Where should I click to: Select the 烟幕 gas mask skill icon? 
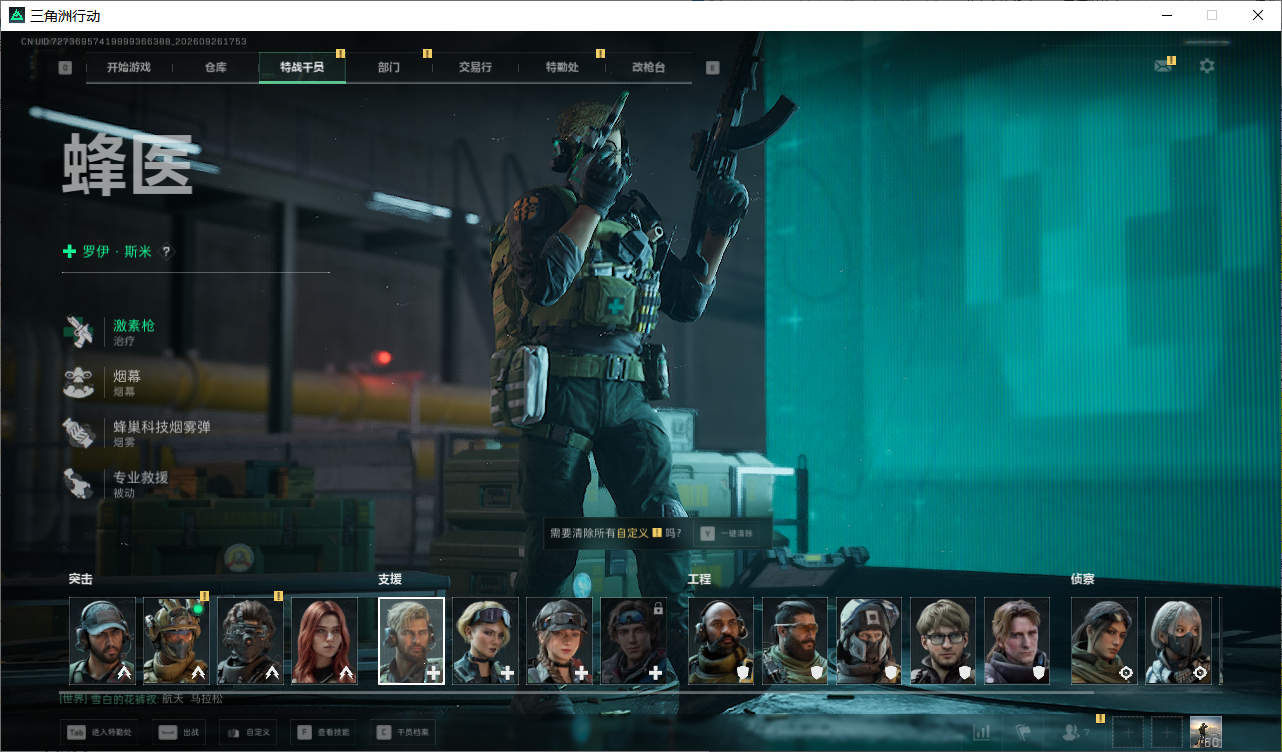click(78, 382)
